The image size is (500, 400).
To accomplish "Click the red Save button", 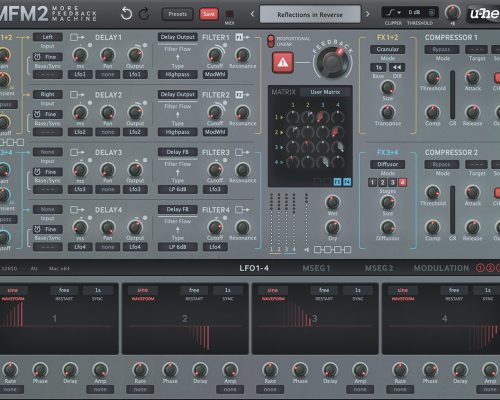I will (x=209, y=14).
